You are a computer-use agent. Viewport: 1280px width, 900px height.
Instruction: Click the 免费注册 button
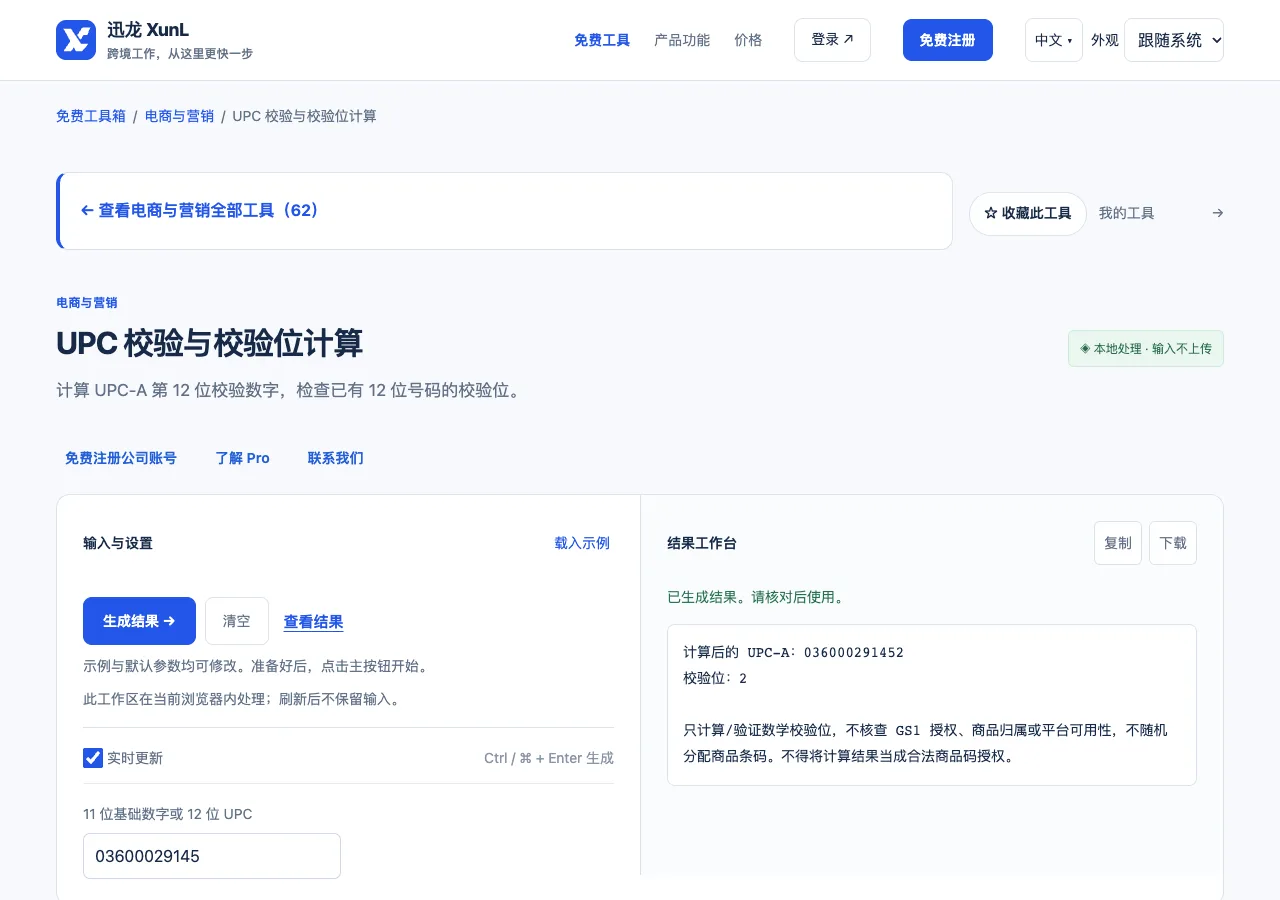pyautogui.click(x=948, y=40)
